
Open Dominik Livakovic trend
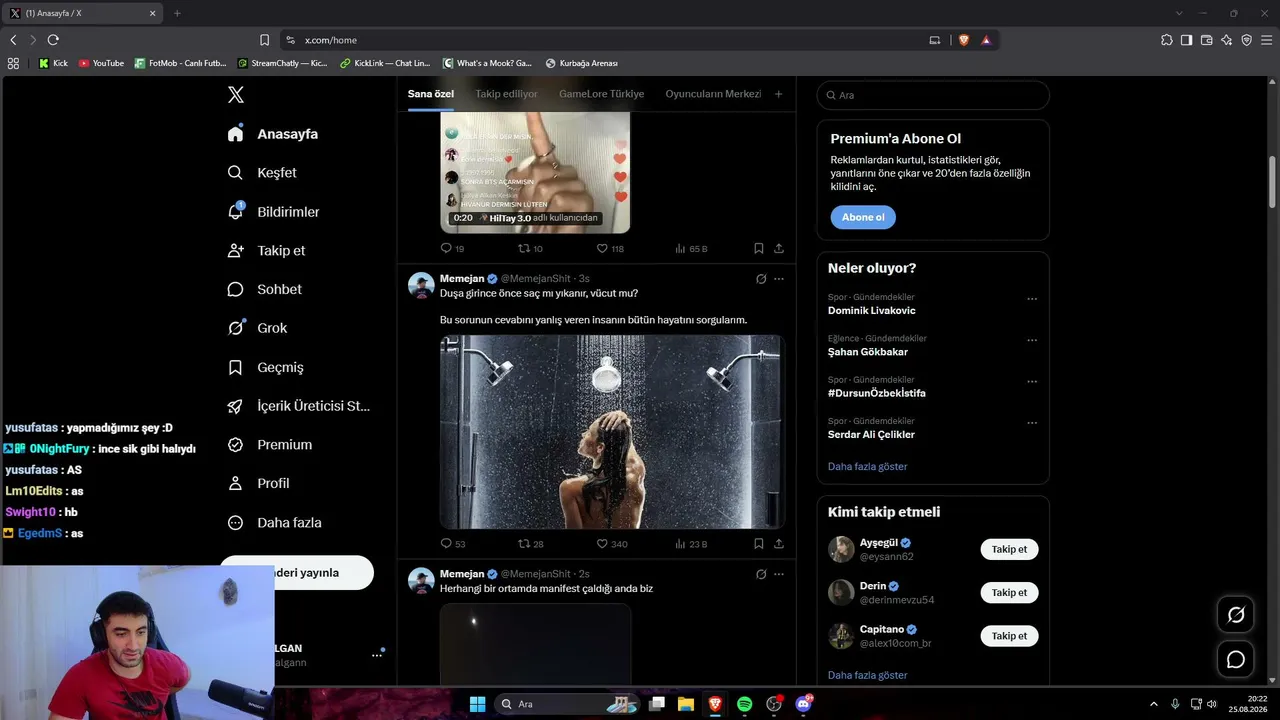(872, 310)
